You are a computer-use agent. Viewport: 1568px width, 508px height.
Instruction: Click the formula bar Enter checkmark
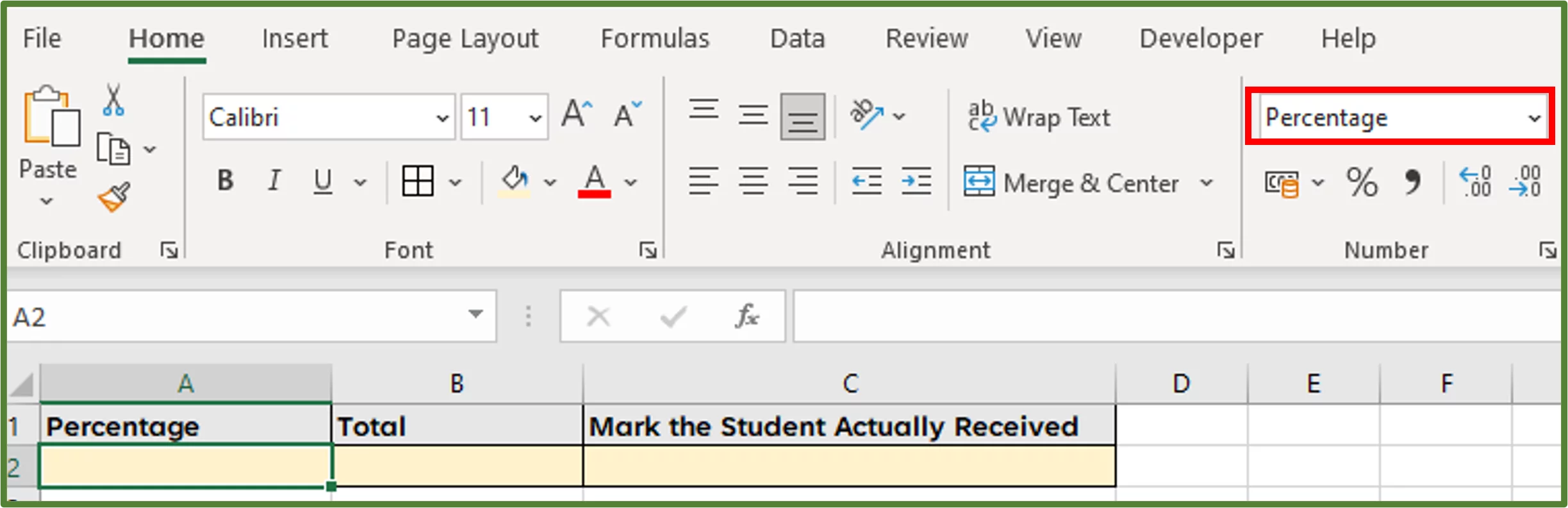coord(673,316)
